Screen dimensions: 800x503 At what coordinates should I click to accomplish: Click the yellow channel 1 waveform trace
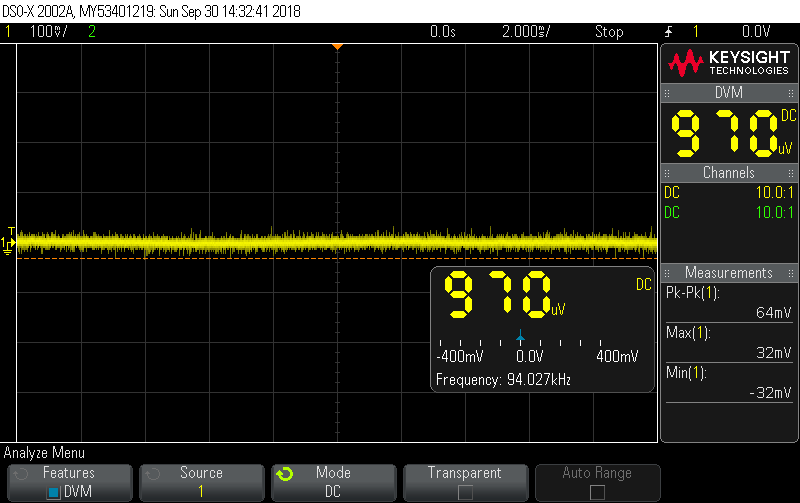coord(337,242)
